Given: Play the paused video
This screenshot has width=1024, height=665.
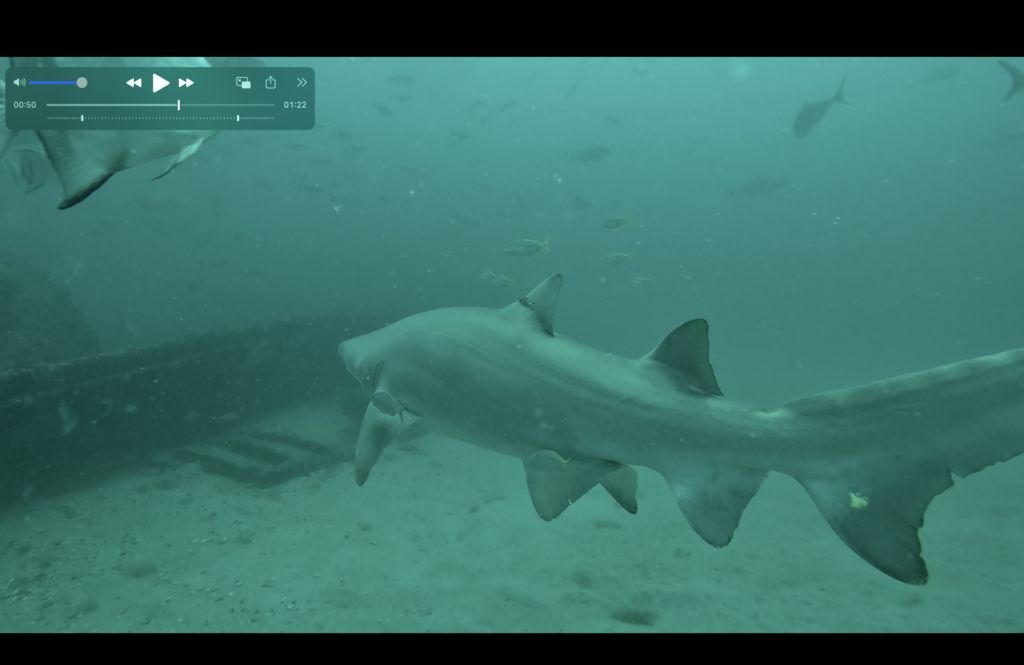Looking at the screenshot, I should click(160, 83).
